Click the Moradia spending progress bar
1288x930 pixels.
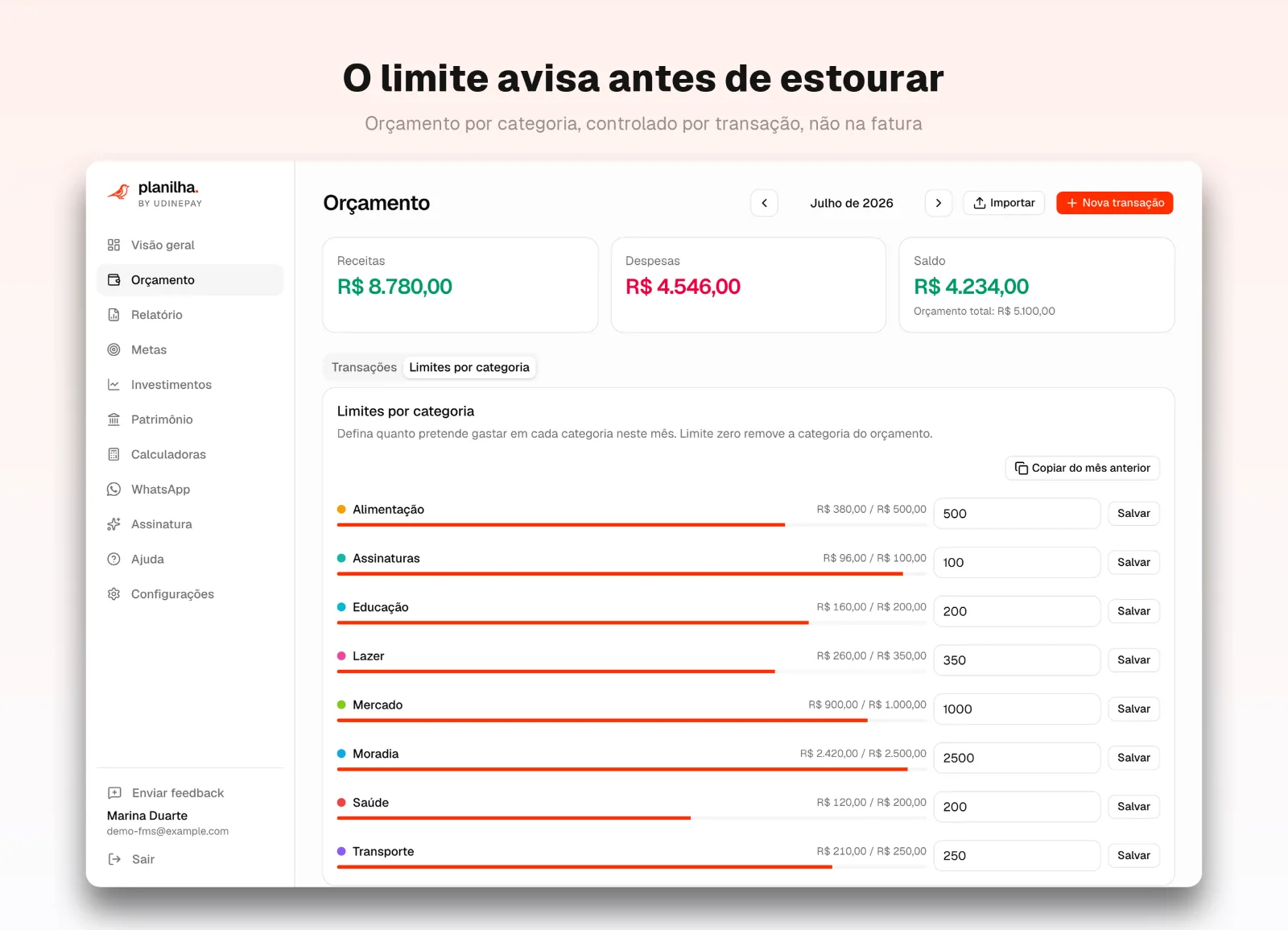[632, 769]
